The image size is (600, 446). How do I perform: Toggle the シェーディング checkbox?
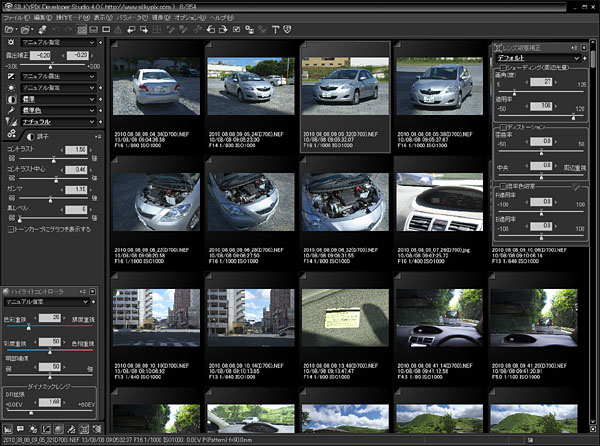pyautogui.click(x=503, y=68)
